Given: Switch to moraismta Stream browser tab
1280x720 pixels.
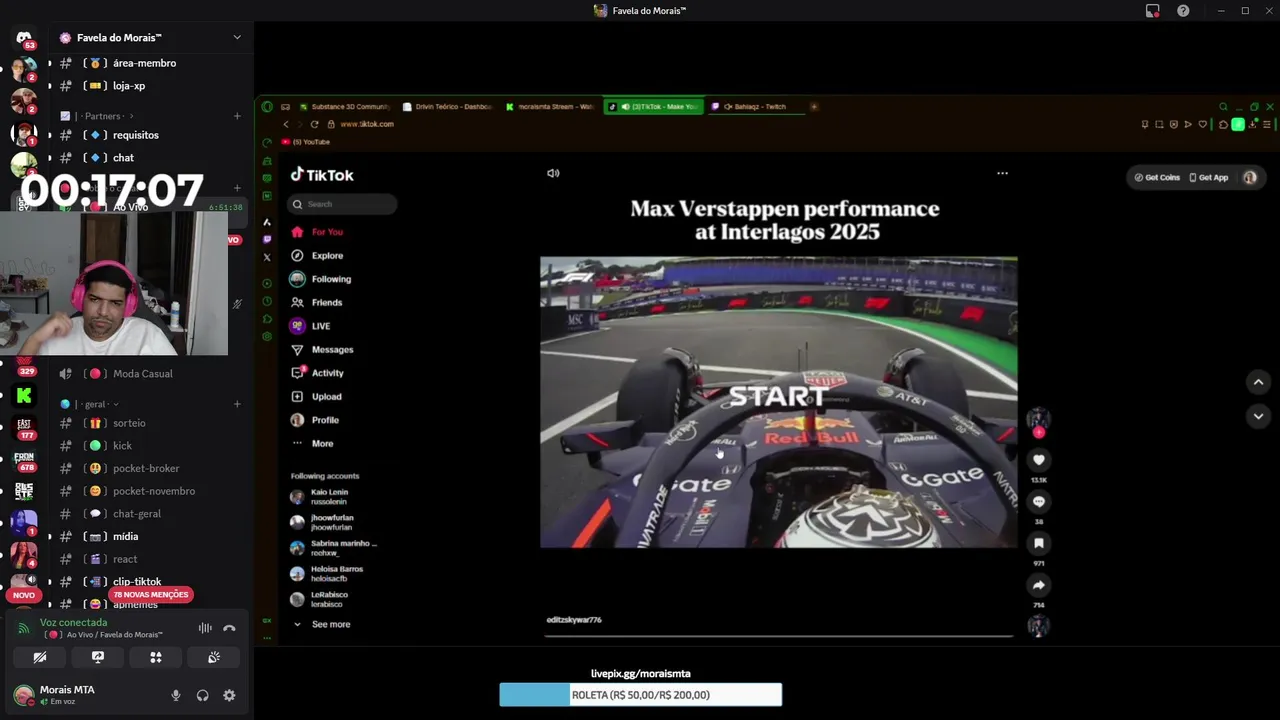Looking at the screenshot, I should 550,106.
